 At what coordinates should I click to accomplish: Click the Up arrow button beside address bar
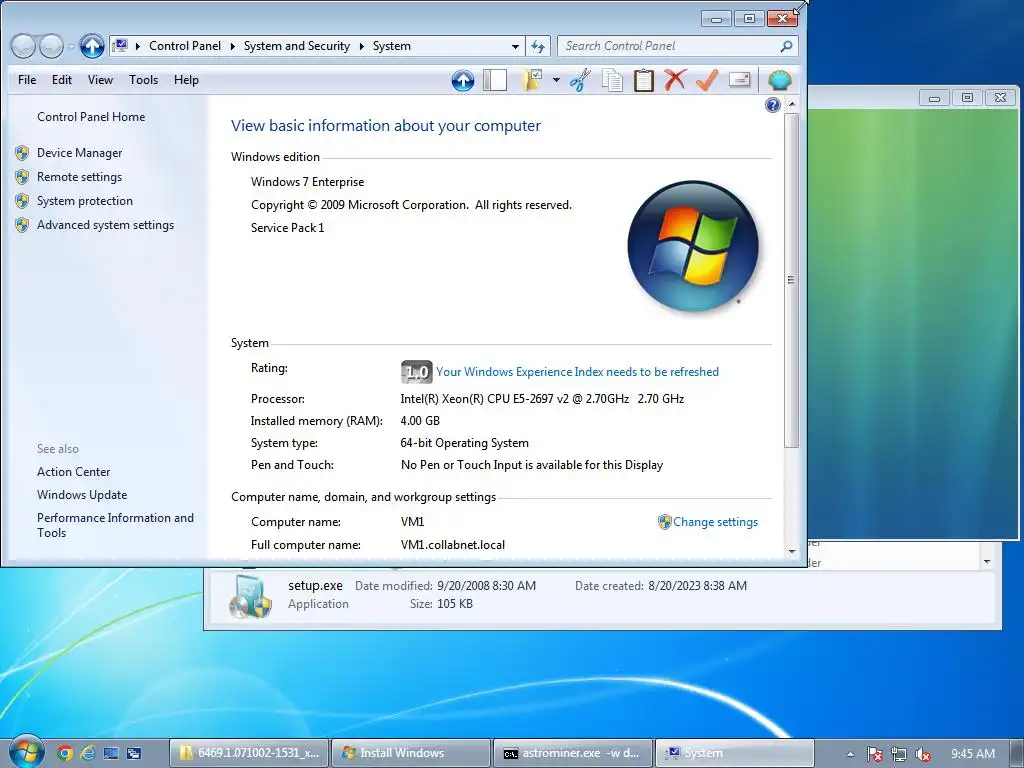(92, 46)
